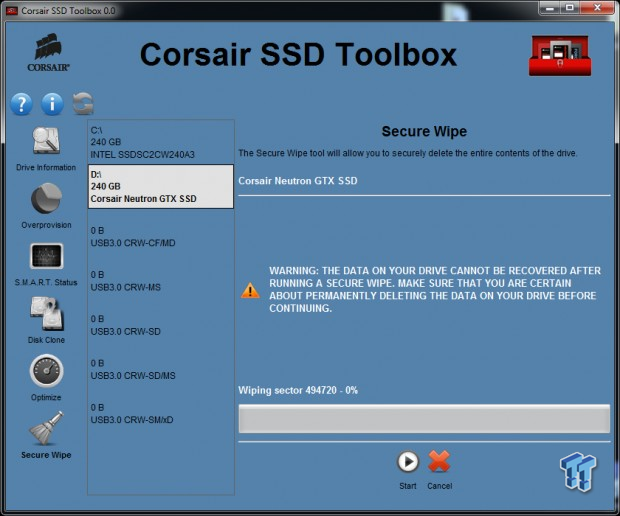The width and height of the screenshot is (620, 516).
Task: Click the orange warning triangle icon
Action: coord(250,290)
